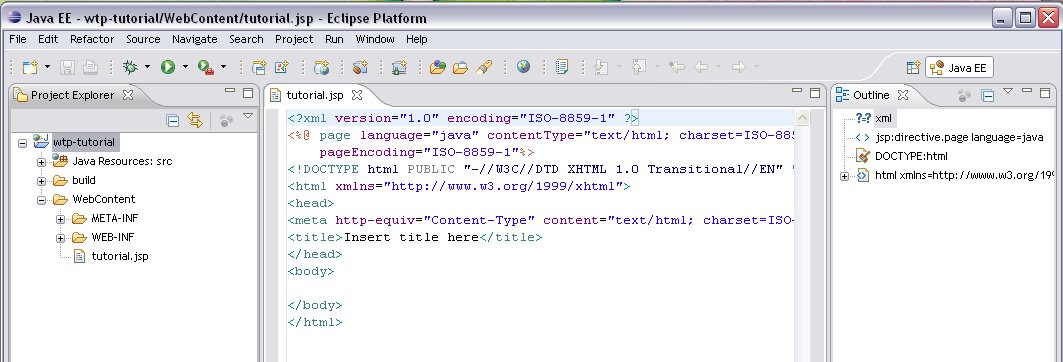Click the editor vertical scrollbar up arrow
Screen dimensions: 1063x362
coord(802,118)
